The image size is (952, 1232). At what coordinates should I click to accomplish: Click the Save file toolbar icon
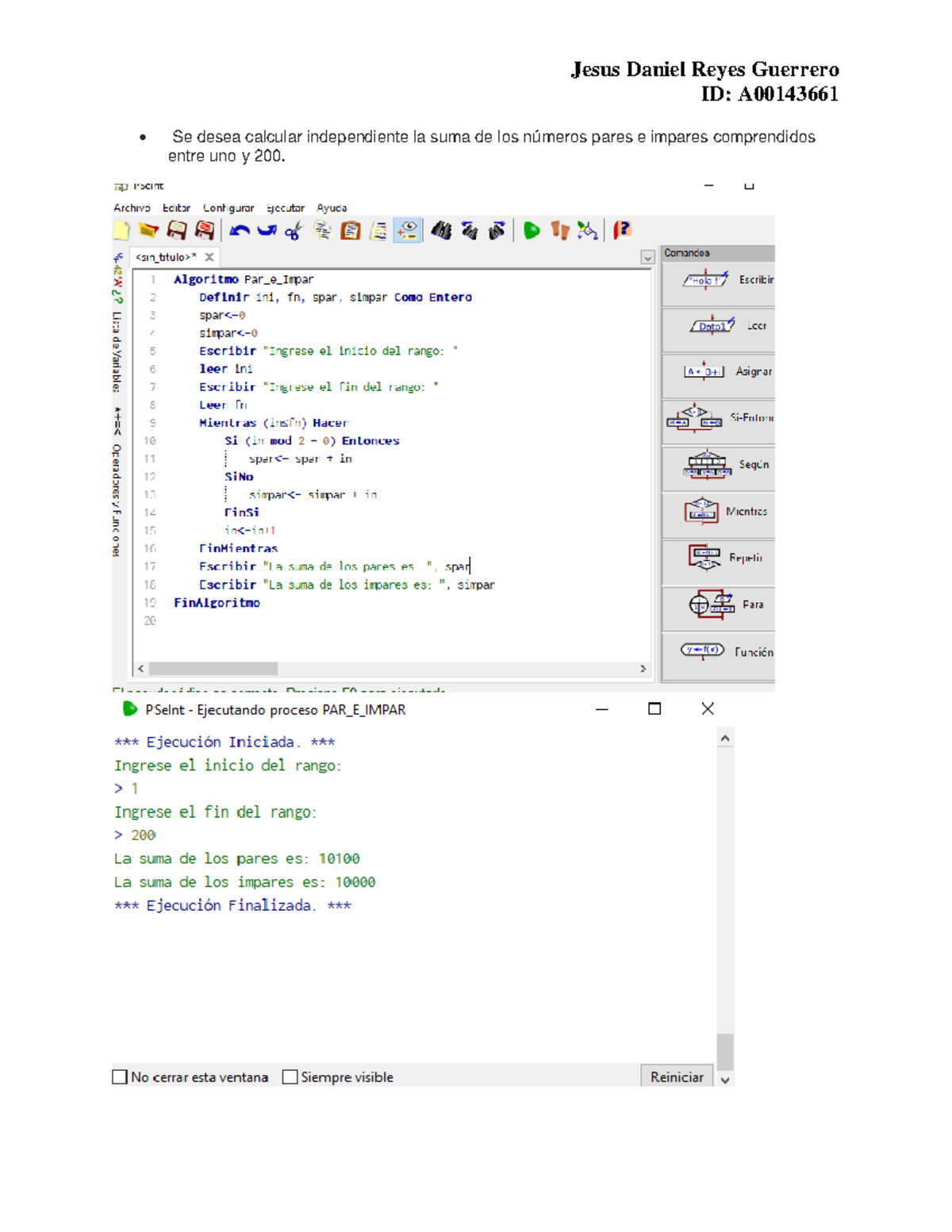(x=176, y=231)
